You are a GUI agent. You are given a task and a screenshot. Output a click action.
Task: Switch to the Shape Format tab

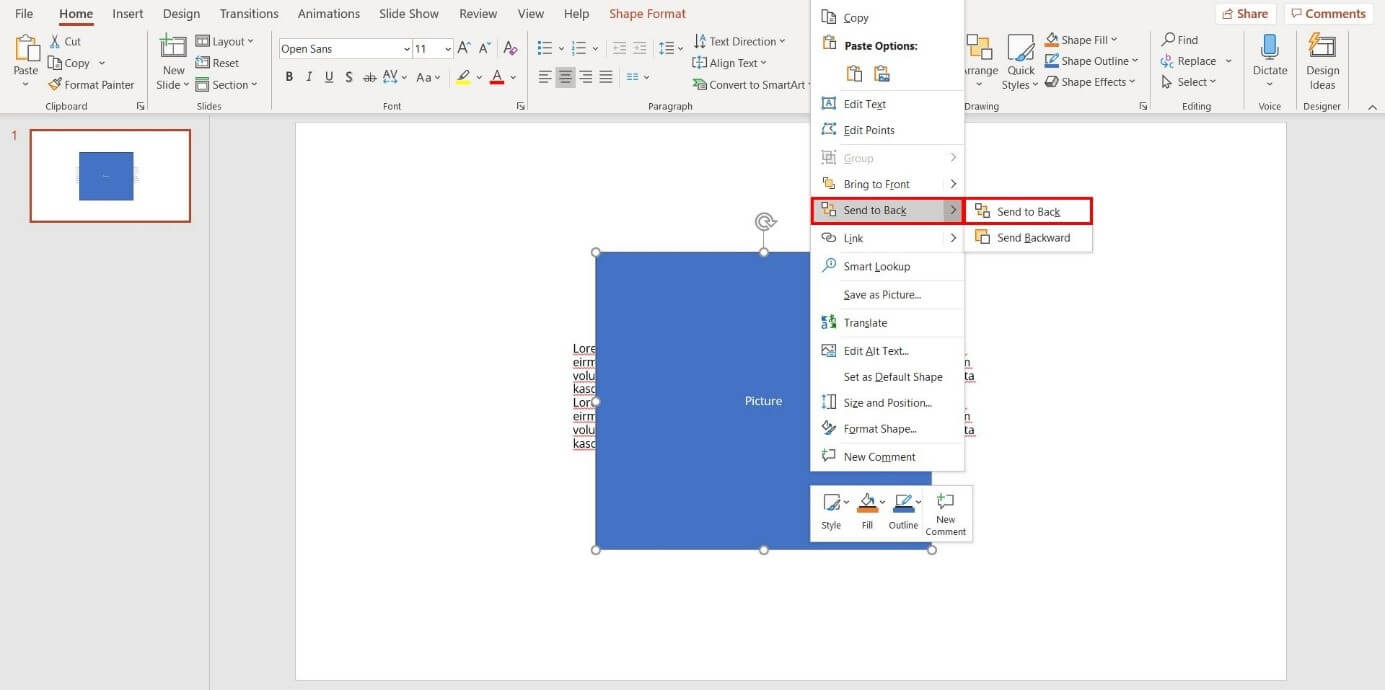click(647, 13)
